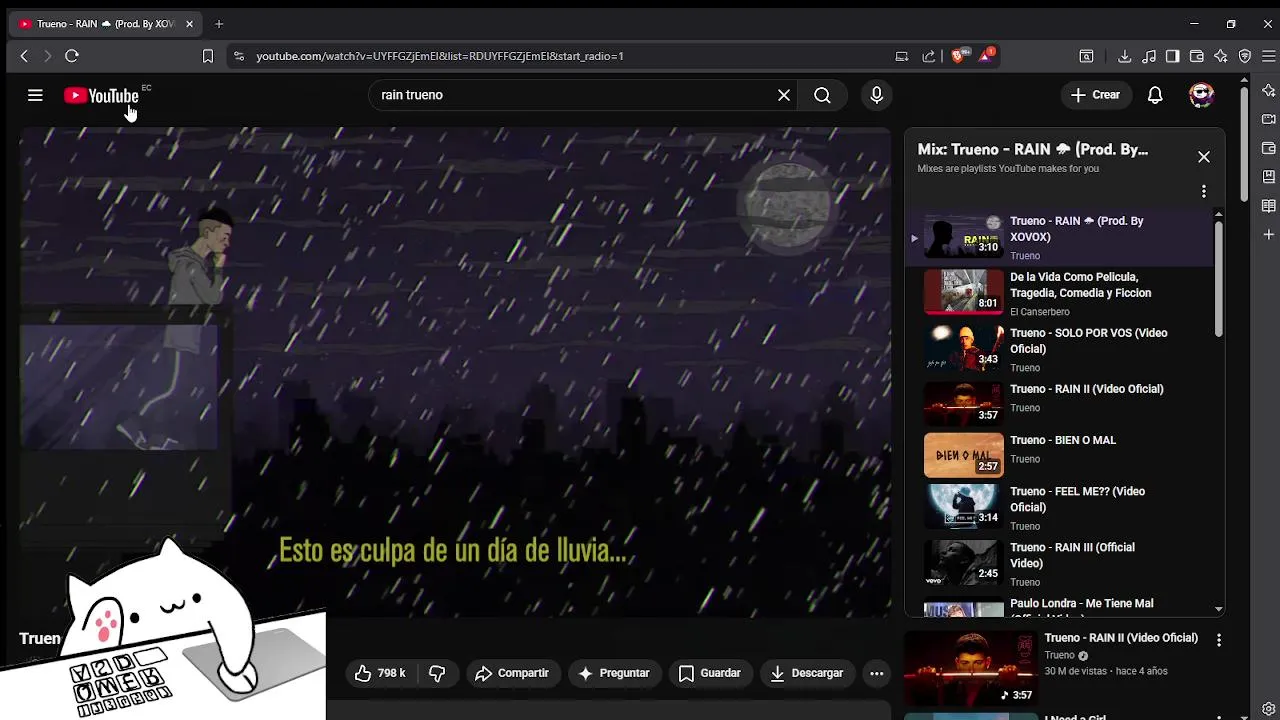1280x720 pixels.
Task: Like the video with thumbs-up showing 798 k
Action: [x=381, y=673]
